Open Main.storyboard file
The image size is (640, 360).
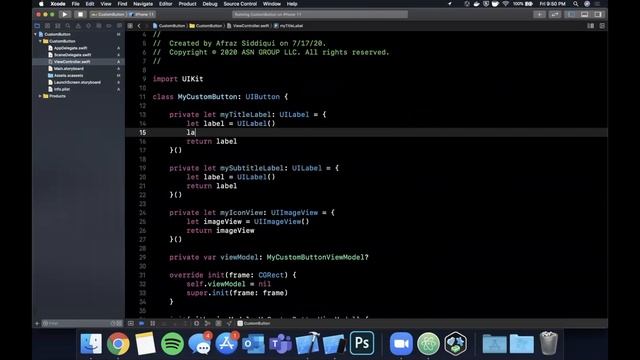click(x=68, y=69)
